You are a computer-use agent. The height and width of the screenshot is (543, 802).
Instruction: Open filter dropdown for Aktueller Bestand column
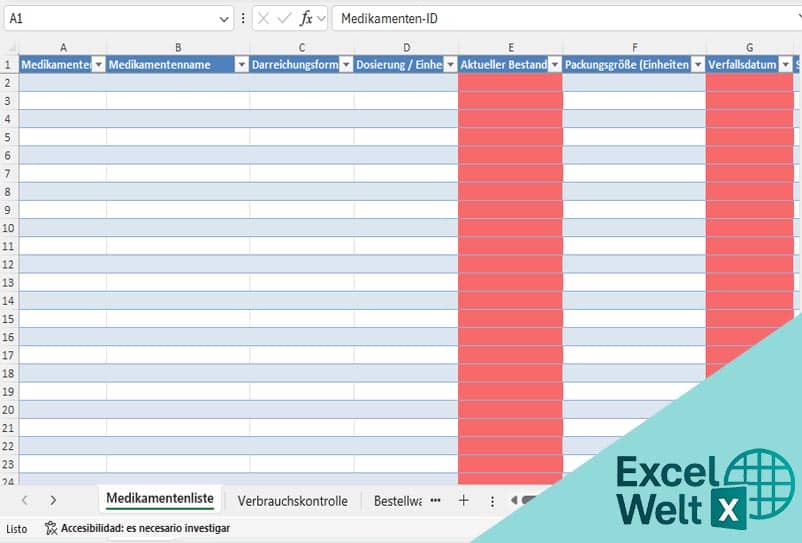tap(555, 64)
